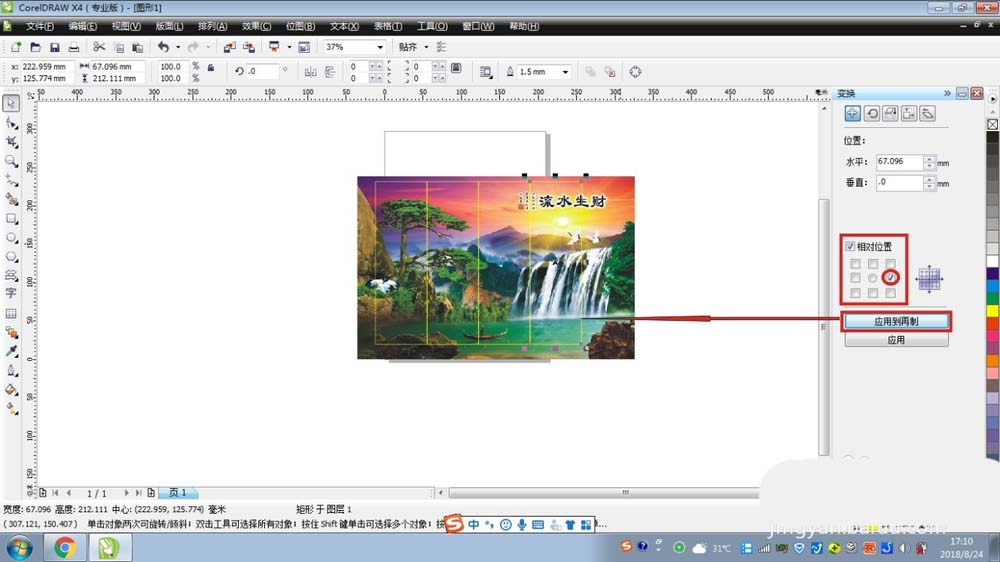This screenshot has height=562, width=1000.
Task: Expand the undo history dropdown arrow
Action: (x=178, y=47)
